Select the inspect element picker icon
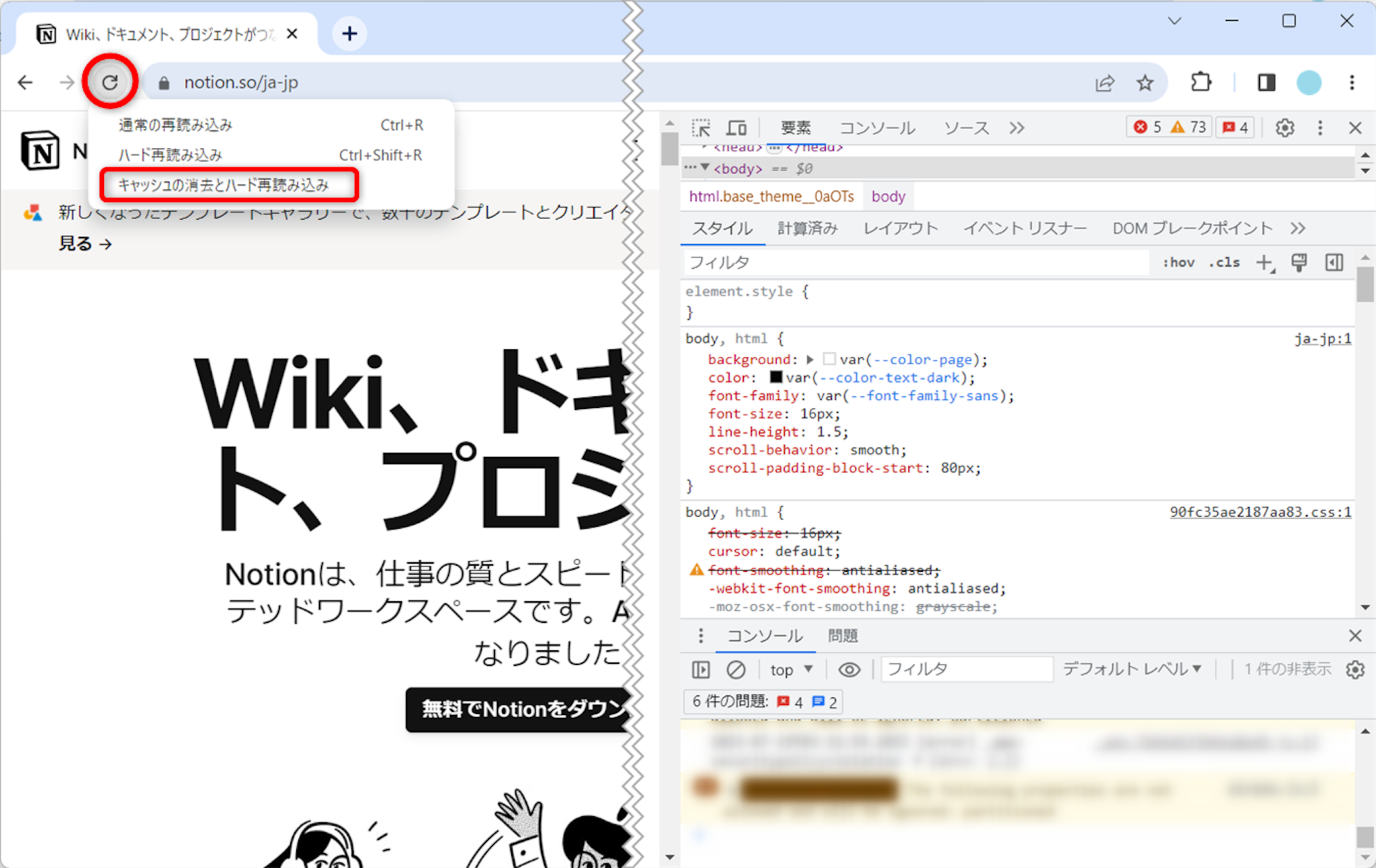 [701, 128]
